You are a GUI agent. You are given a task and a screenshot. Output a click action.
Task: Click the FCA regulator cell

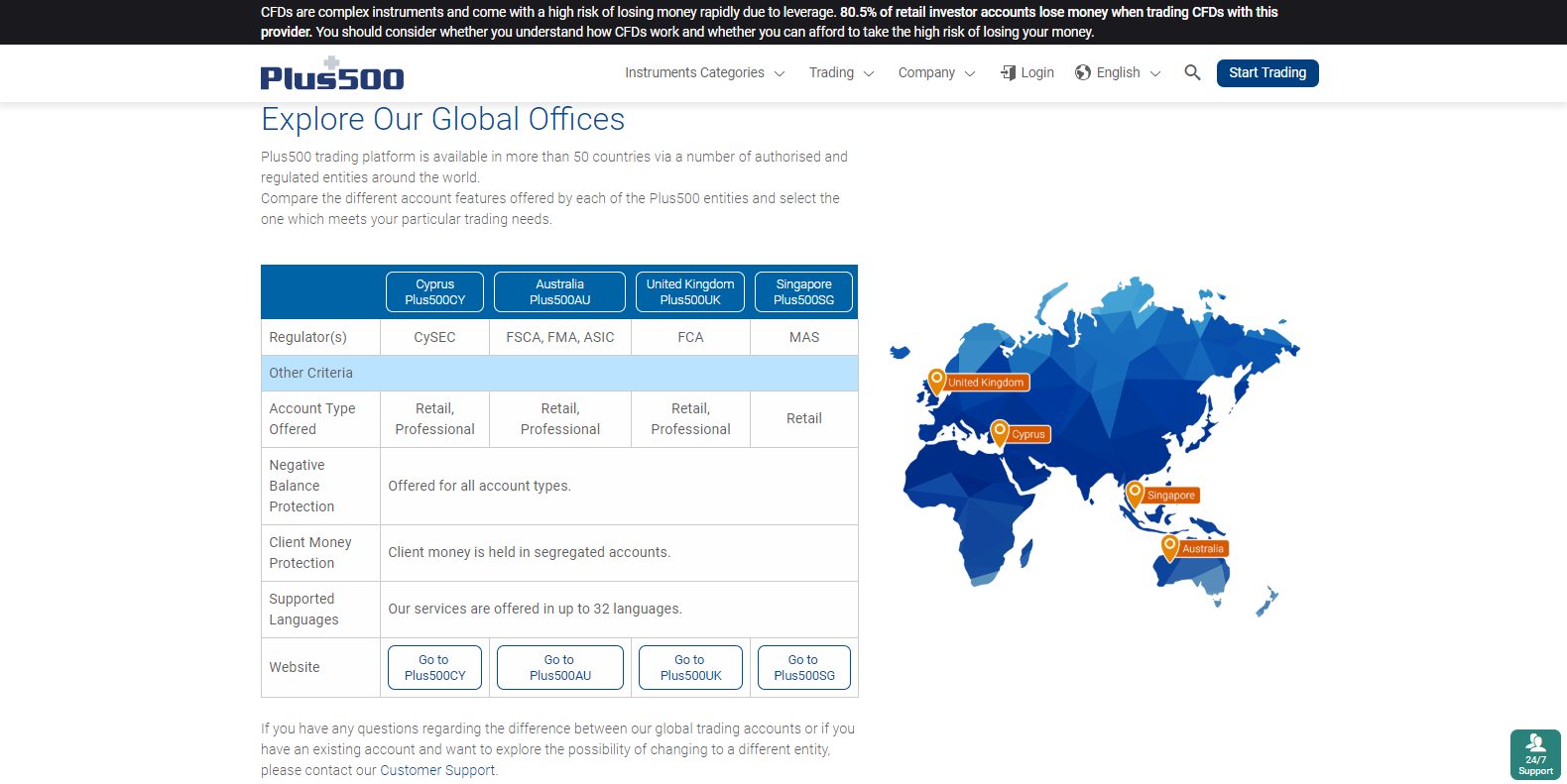[x=690, y=337]
